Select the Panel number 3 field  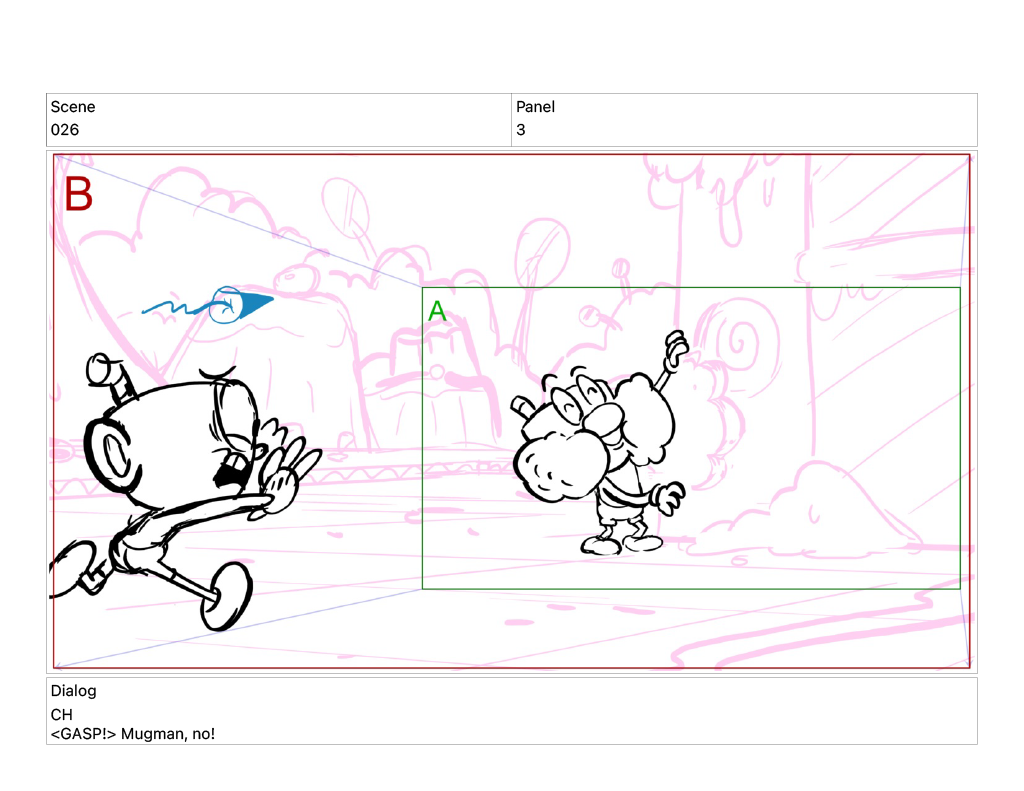[x=521, y=130]
